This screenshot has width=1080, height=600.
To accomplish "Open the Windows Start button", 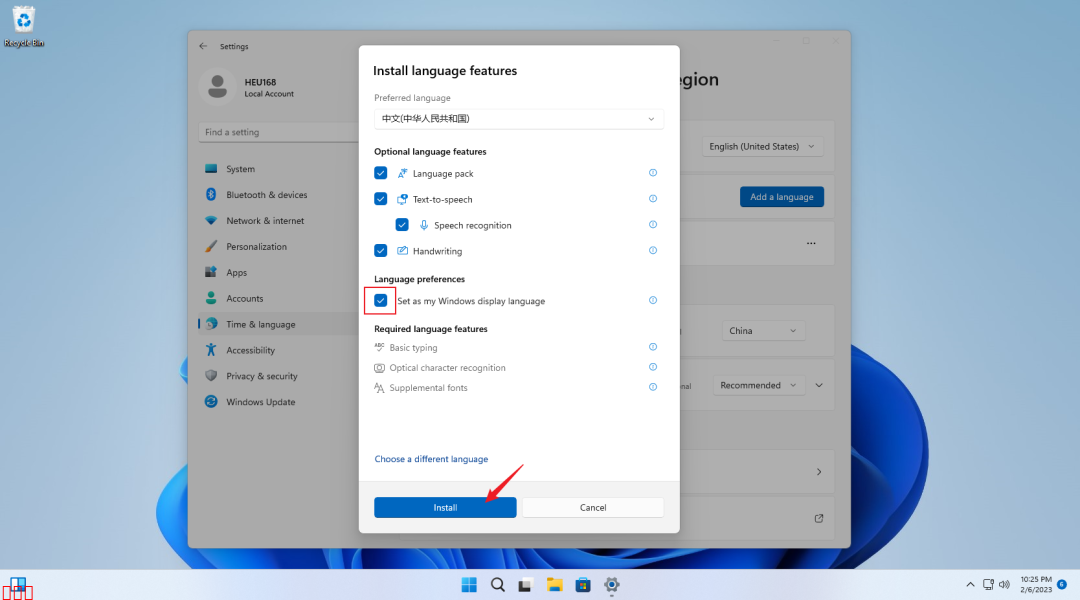I will (x=469, y=585).
